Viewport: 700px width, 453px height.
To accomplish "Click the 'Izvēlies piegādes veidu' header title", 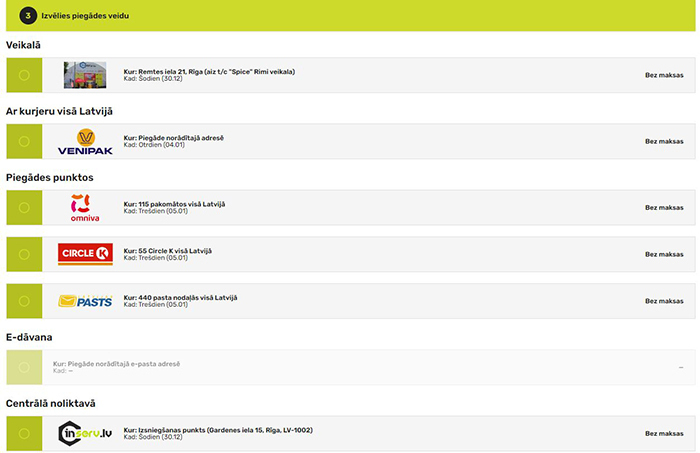I will 86,16.
